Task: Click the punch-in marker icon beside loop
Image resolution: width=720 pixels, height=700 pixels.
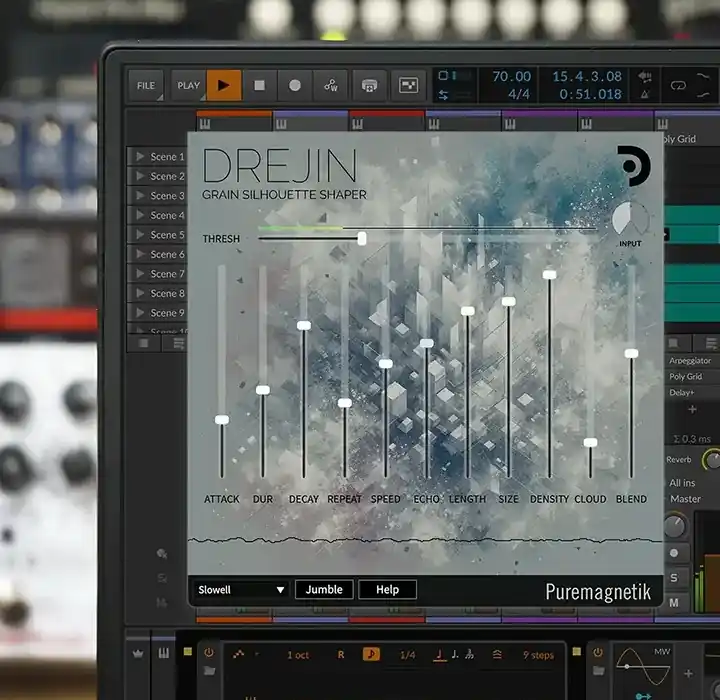Action: coord(703,76)
